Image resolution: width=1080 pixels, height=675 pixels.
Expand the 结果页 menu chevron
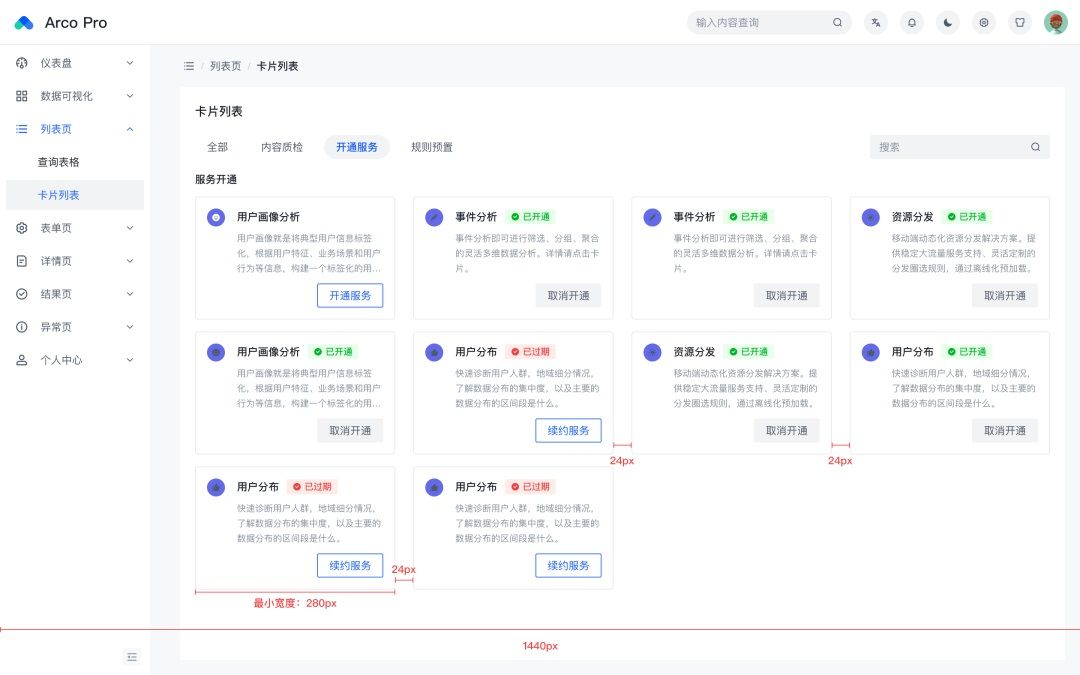[129, 294]
